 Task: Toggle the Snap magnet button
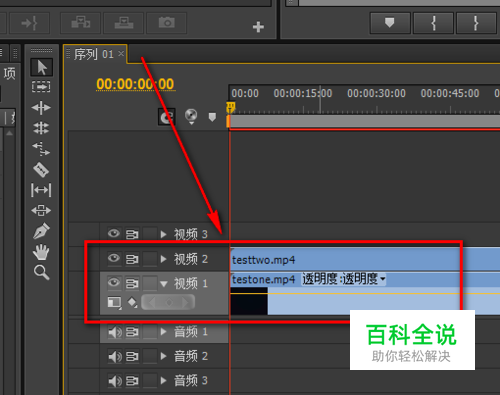pyautogui.click(x=166, y=117)
